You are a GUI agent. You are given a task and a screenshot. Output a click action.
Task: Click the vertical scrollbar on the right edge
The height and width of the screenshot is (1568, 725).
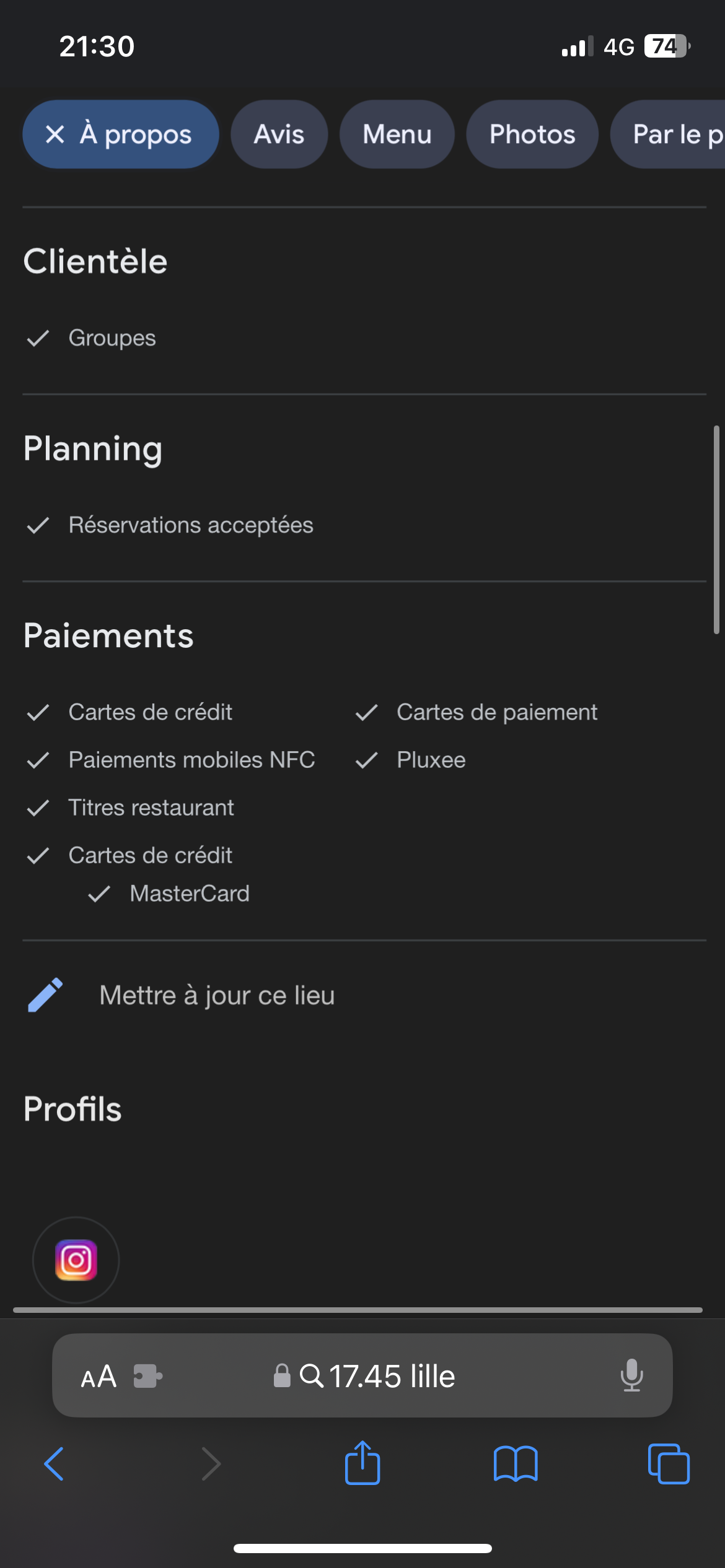(x=716, y=529)
